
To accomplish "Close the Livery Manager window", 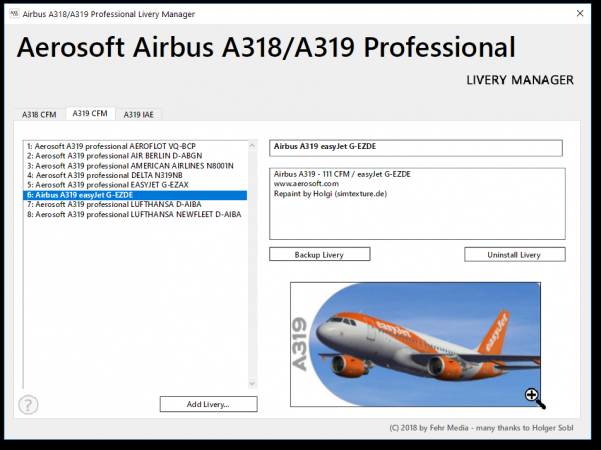I will coord(580,13).
